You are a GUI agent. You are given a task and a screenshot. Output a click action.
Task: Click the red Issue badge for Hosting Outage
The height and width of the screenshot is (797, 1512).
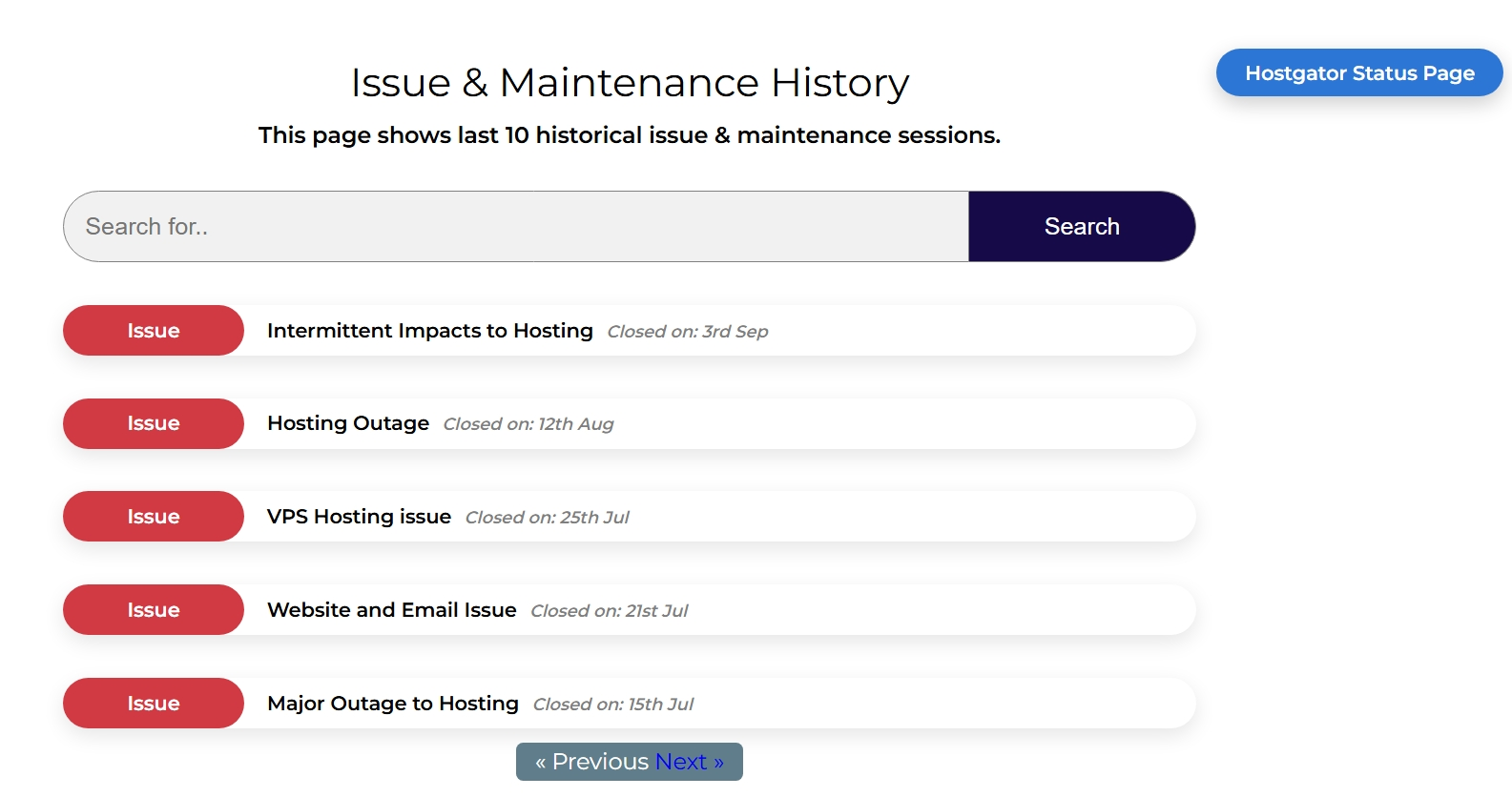(x=154, y=423)
